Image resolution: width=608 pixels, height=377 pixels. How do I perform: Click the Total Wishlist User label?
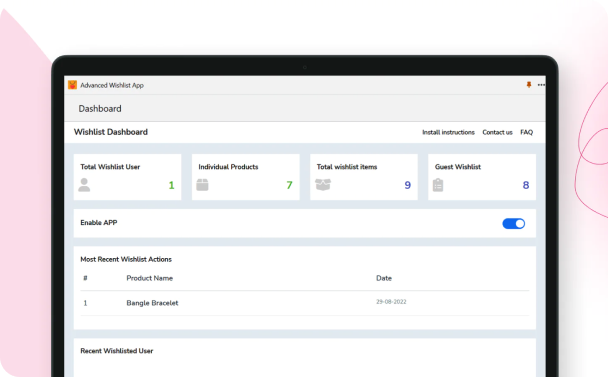(x=110, y=167)
